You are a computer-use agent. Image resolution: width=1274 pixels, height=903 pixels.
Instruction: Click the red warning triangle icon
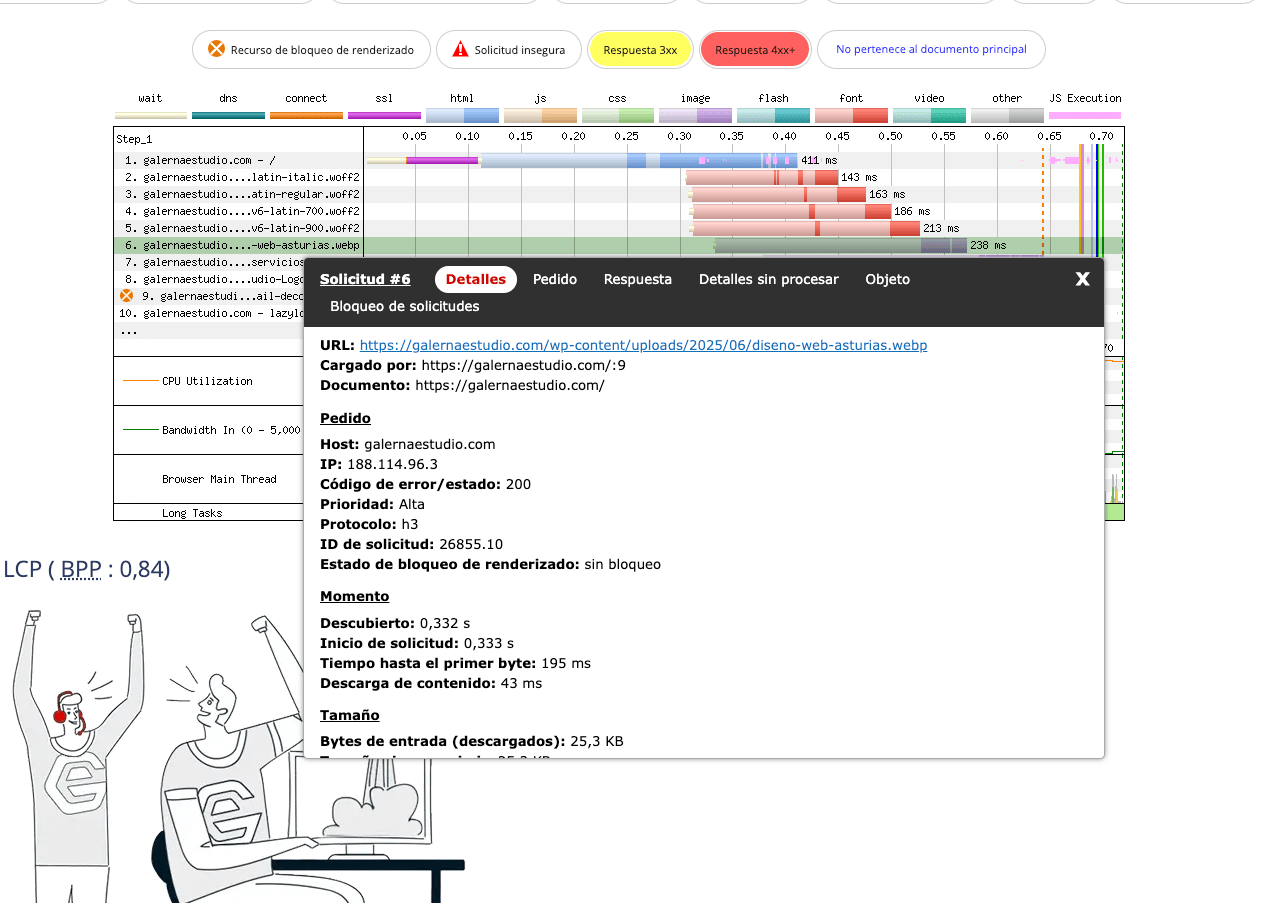point(460,49)
